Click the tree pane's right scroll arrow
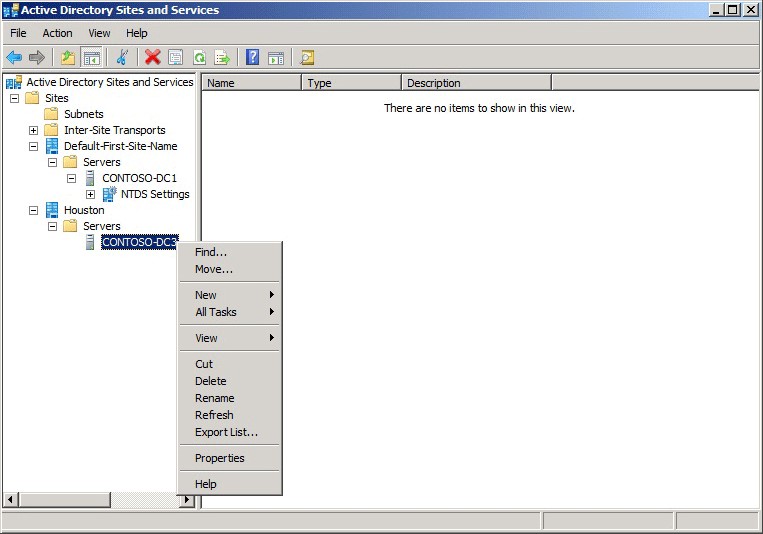Image resolution: width=763 pixels, height=534 pixels. coord(187,499)
